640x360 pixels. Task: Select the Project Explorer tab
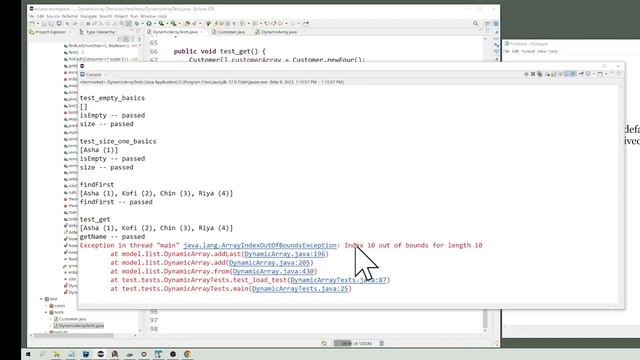[x=48, y=32]
